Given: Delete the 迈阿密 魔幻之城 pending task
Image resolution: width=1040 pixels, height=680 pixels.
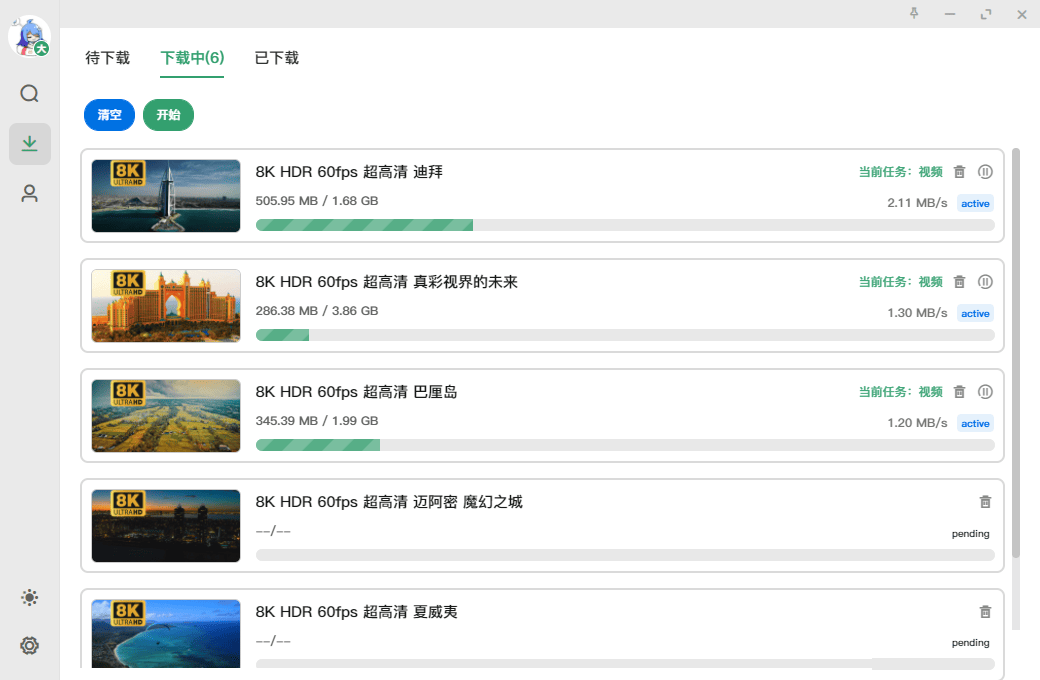Looking at the screenshot, I should pyautogui.click(x=985, y=501).
